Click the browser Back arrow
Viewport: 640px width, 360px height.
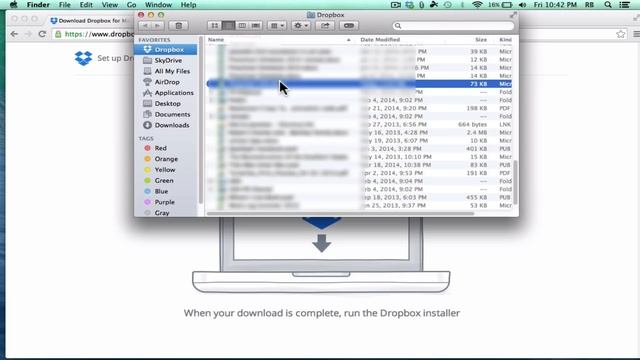click(14, 34)
